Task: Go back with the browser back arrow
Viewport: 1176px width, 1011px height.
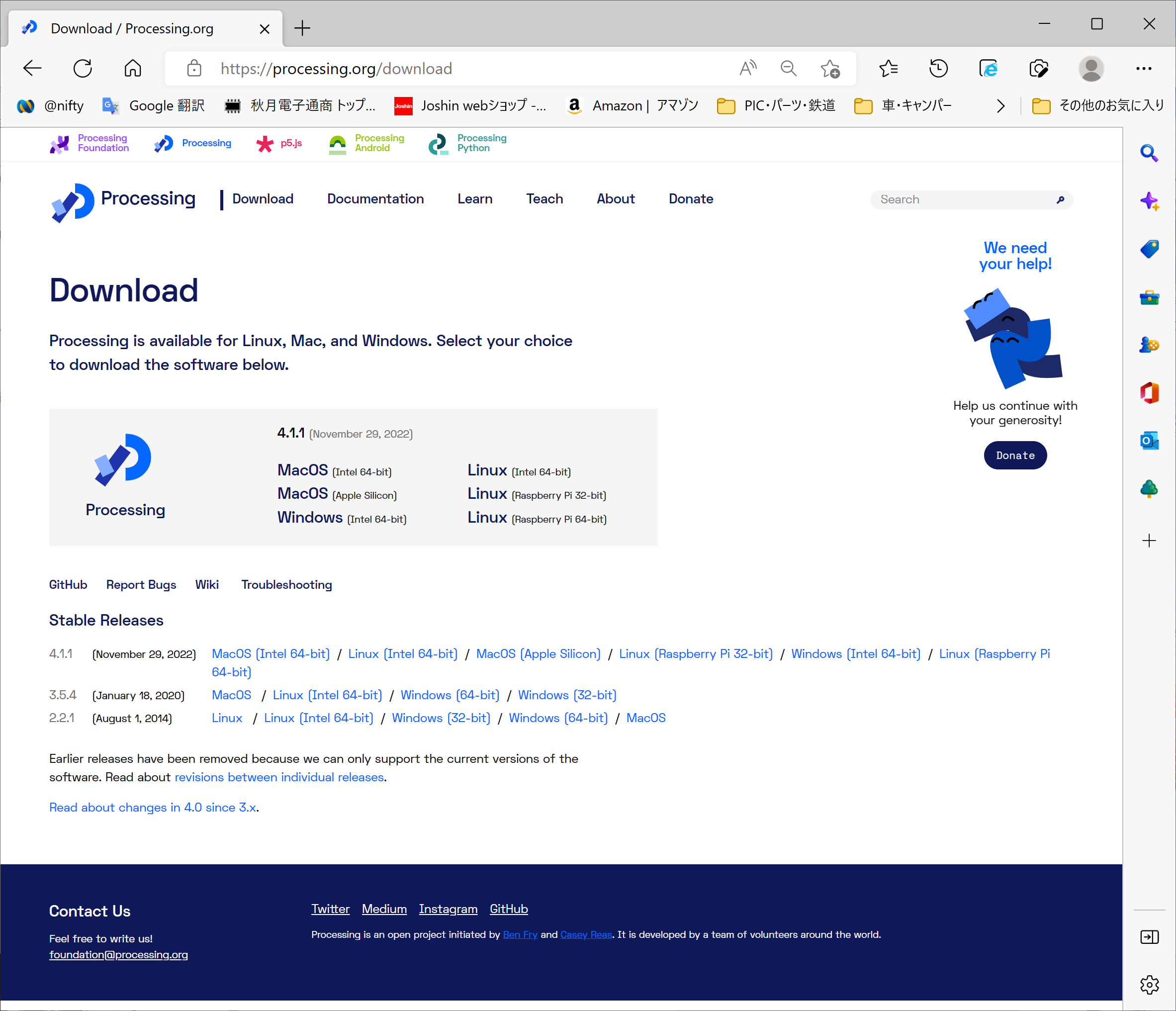Action: coord(32,69)
